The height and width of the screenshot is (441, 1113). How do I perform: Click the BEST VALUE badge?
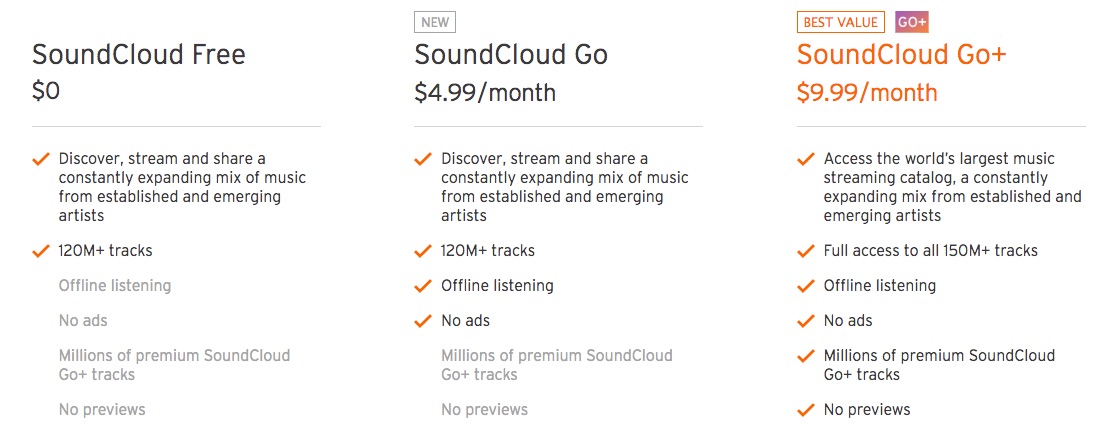tap(841, 22)
